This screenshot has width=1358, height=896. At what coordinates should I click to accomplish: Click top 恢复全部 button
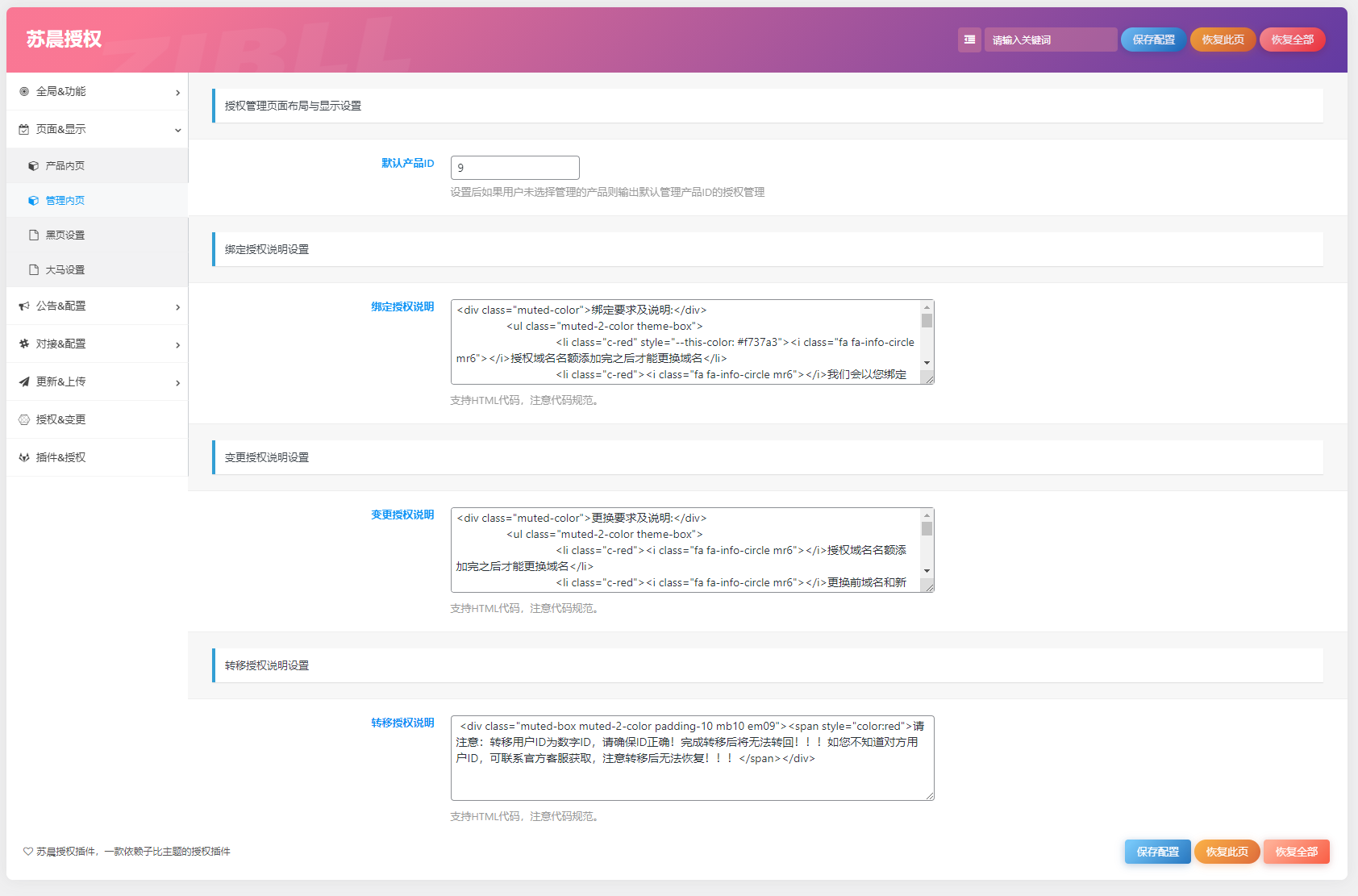coord(1292,40)
